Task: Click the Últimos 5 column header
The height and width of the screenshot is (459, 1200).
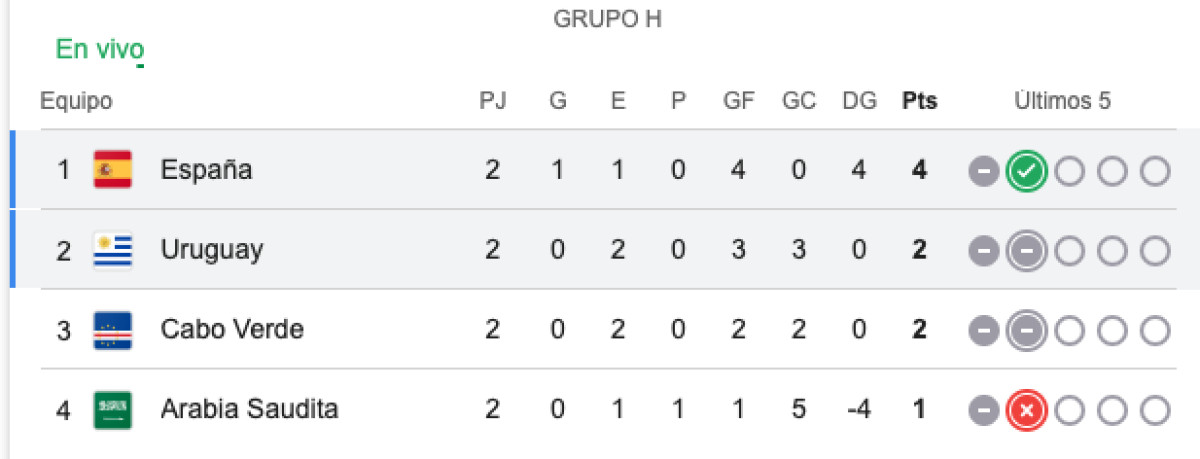Action: 1063,101
